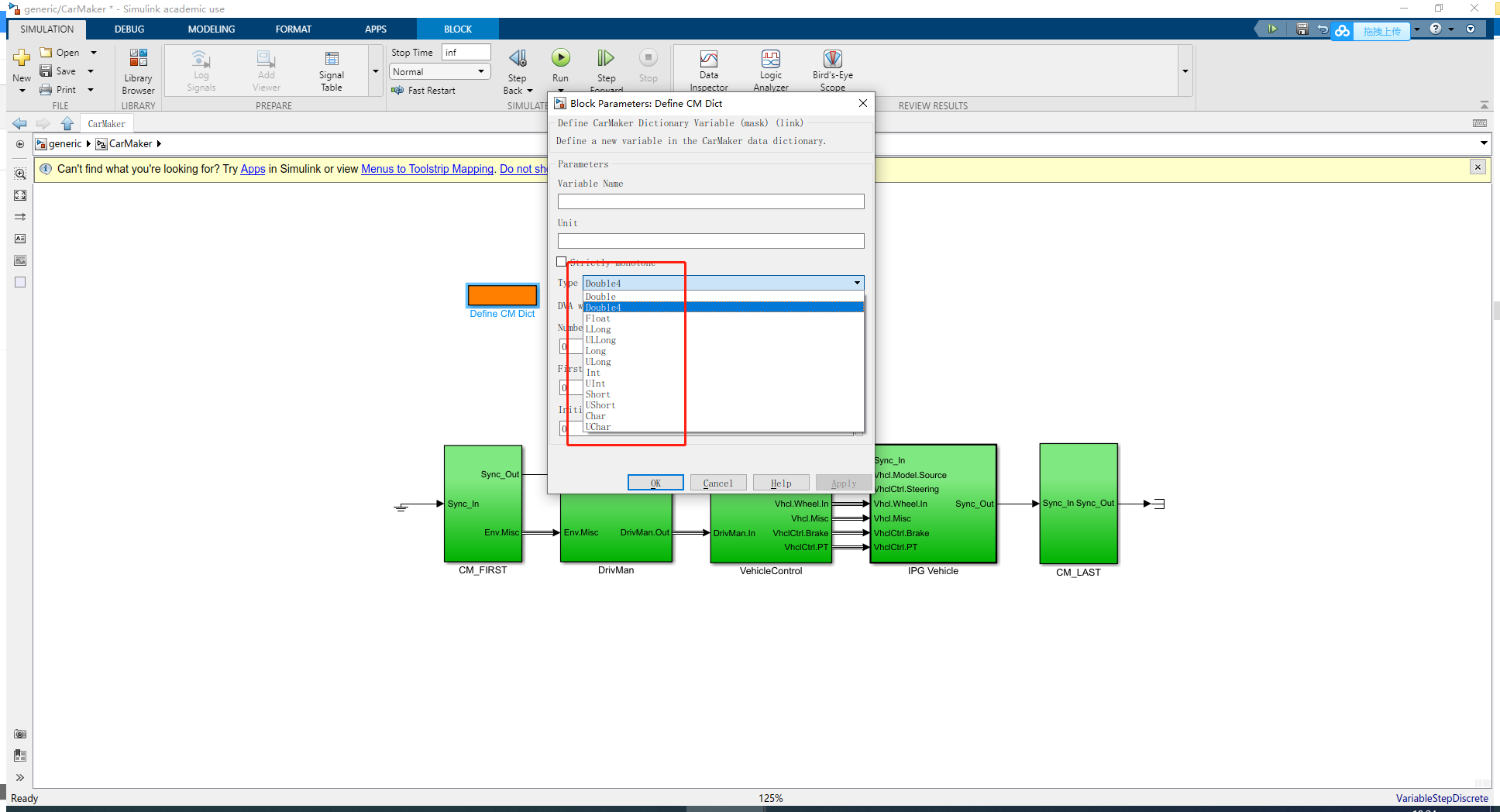
Task: Click the Unit input field
Action: 710,241
